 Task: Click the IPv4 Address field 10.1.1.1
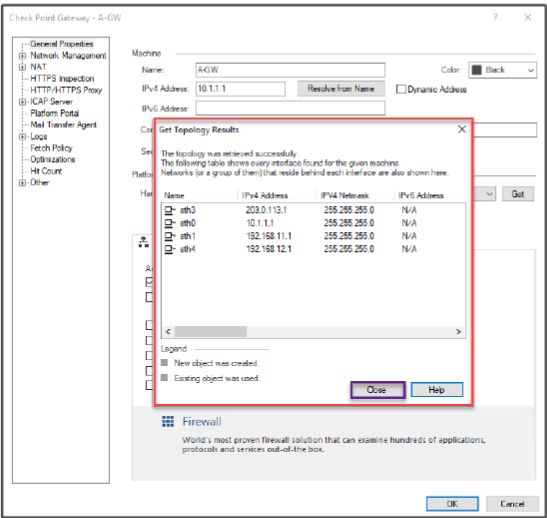240,89
